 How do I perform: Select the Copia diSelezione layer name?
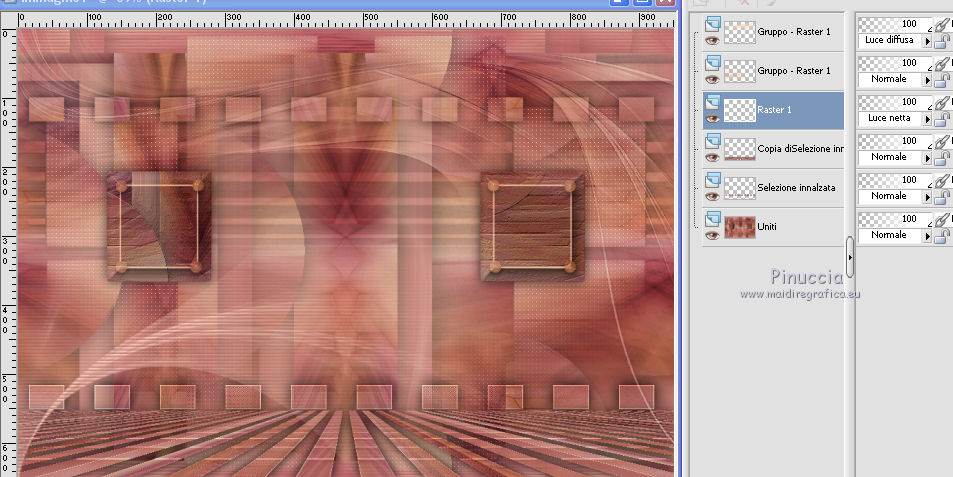(x=800, y=149)
